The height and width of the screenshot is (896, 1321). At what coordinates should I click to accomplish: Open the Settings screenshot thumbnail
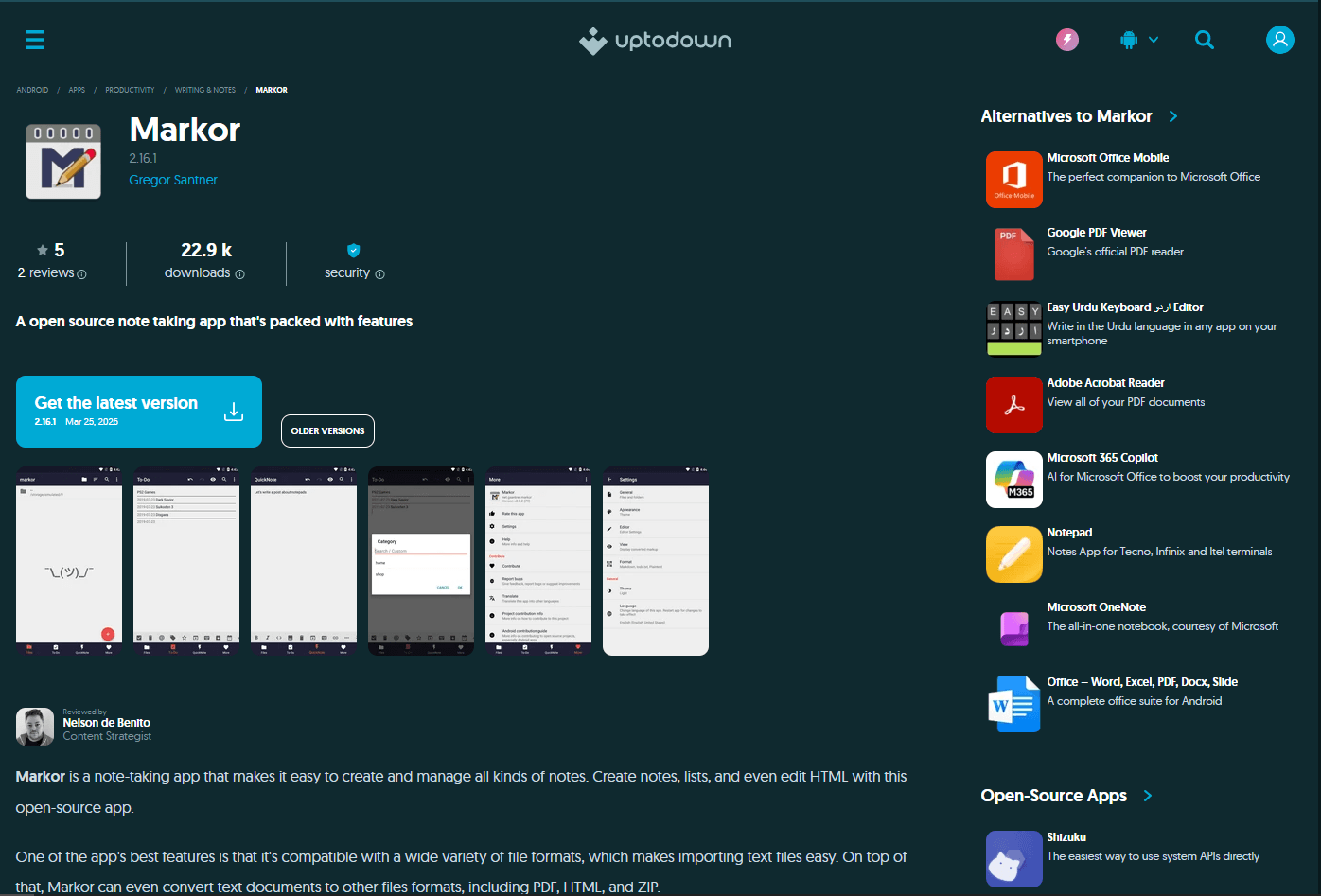coord(656,561)
